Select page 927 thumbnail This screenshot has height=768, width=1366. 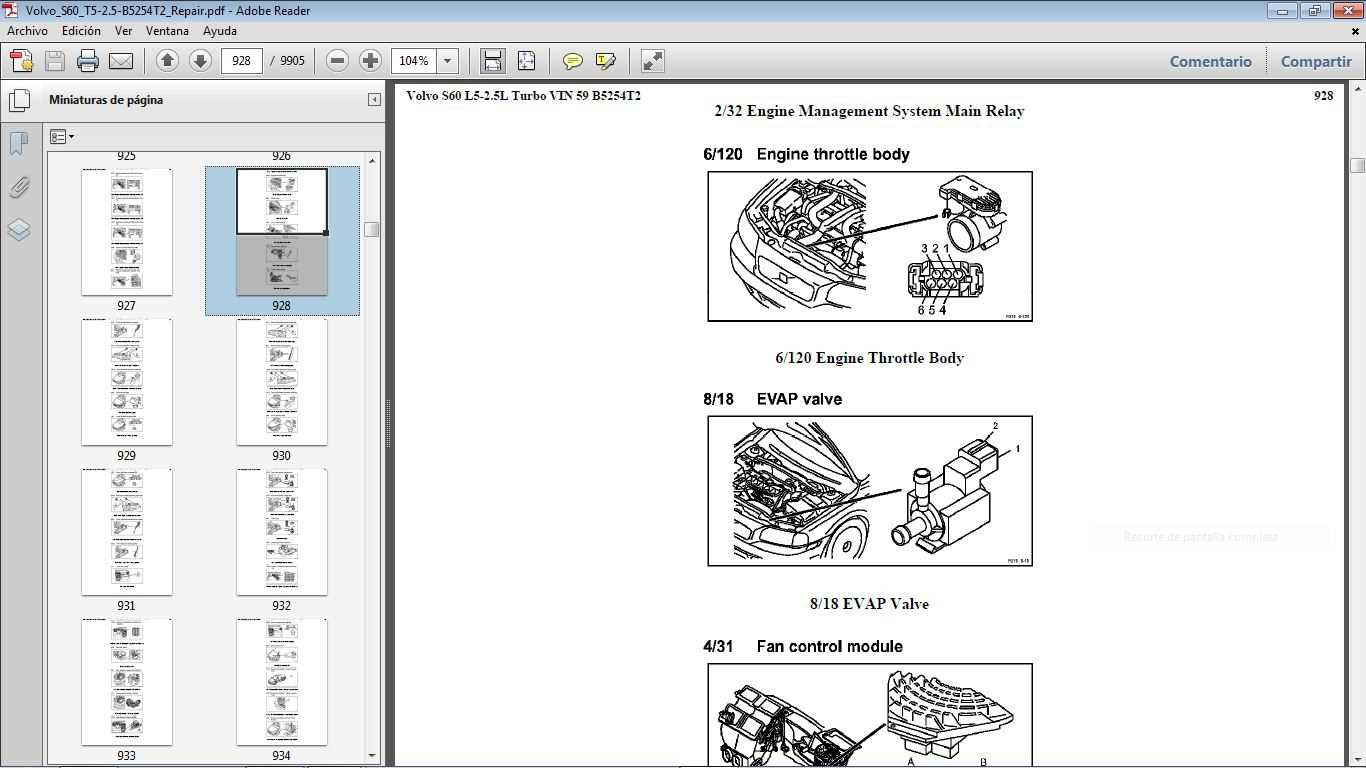126,232
